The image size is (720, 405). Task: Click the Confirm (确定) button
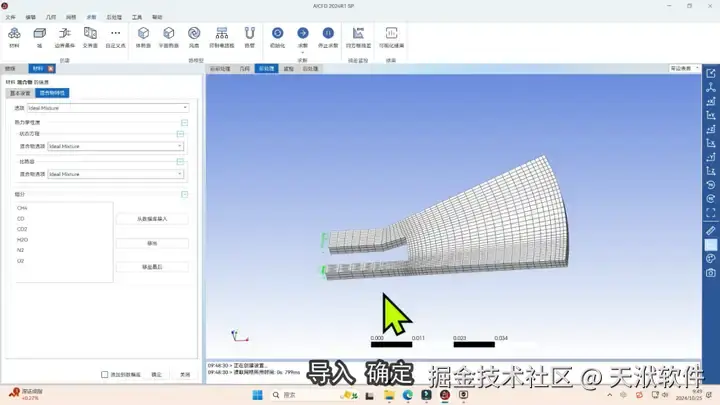tap(157, 374)
